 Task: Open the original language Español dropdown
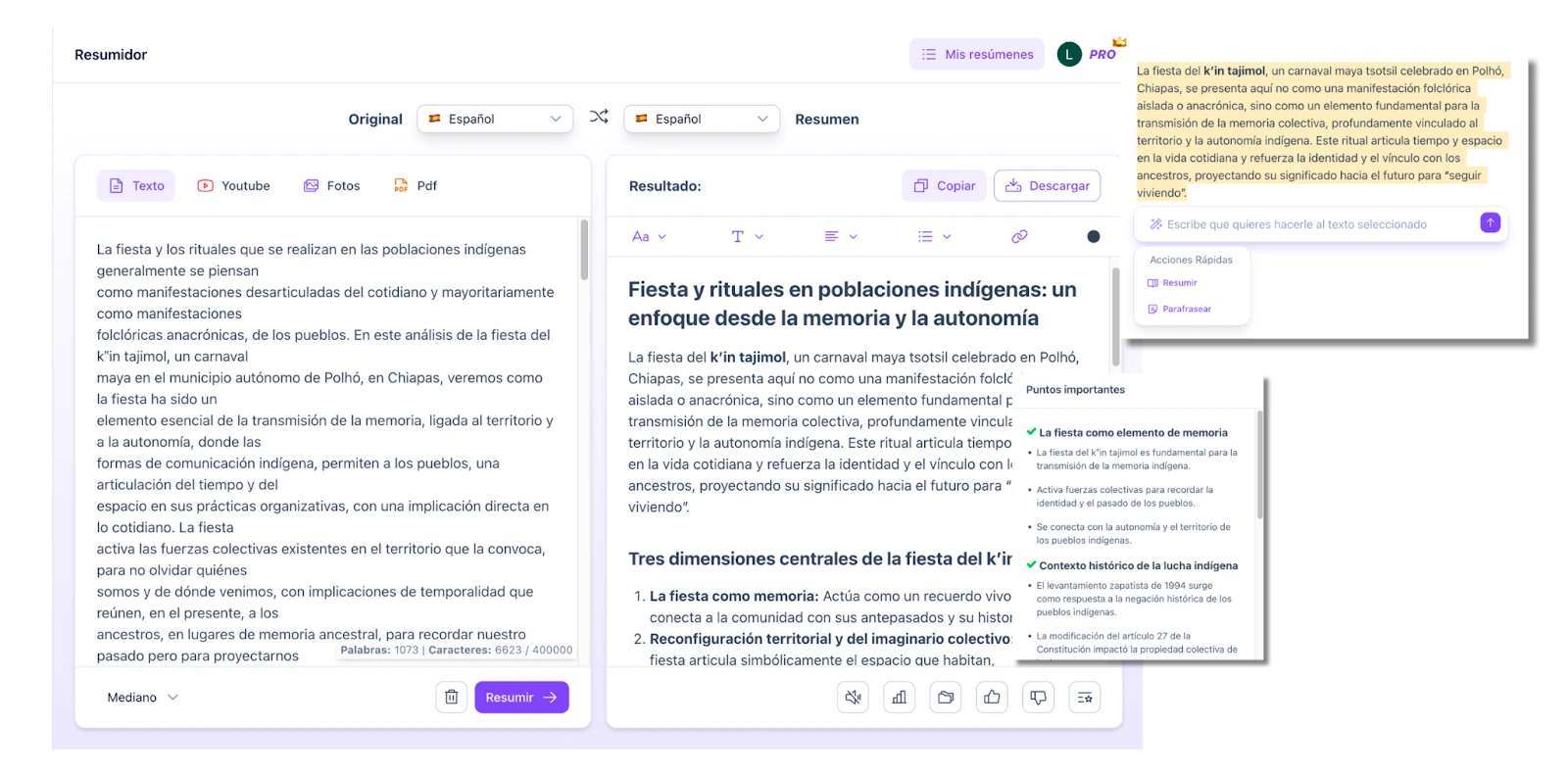tap(495, 119)
